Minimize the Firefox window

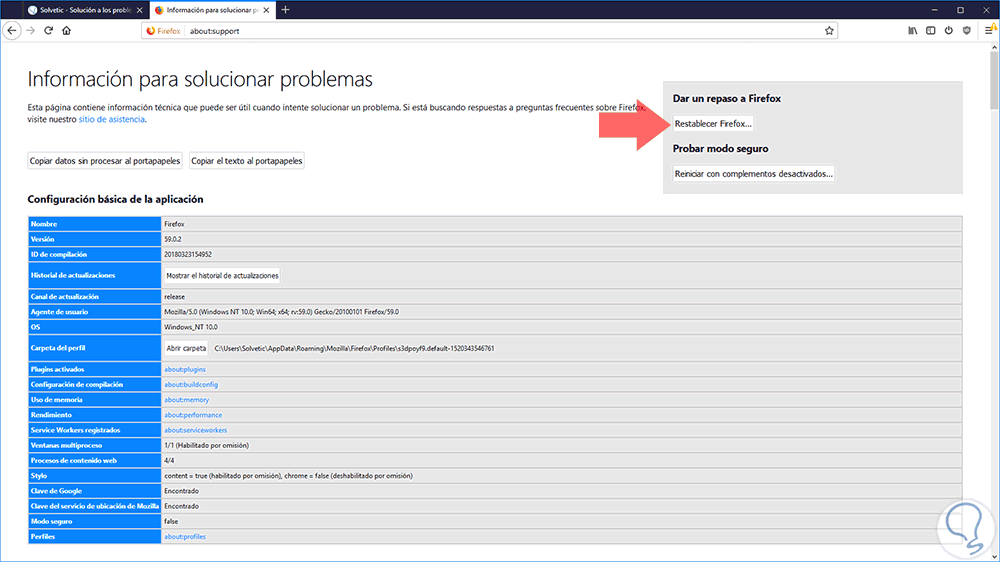coord(934,10)
